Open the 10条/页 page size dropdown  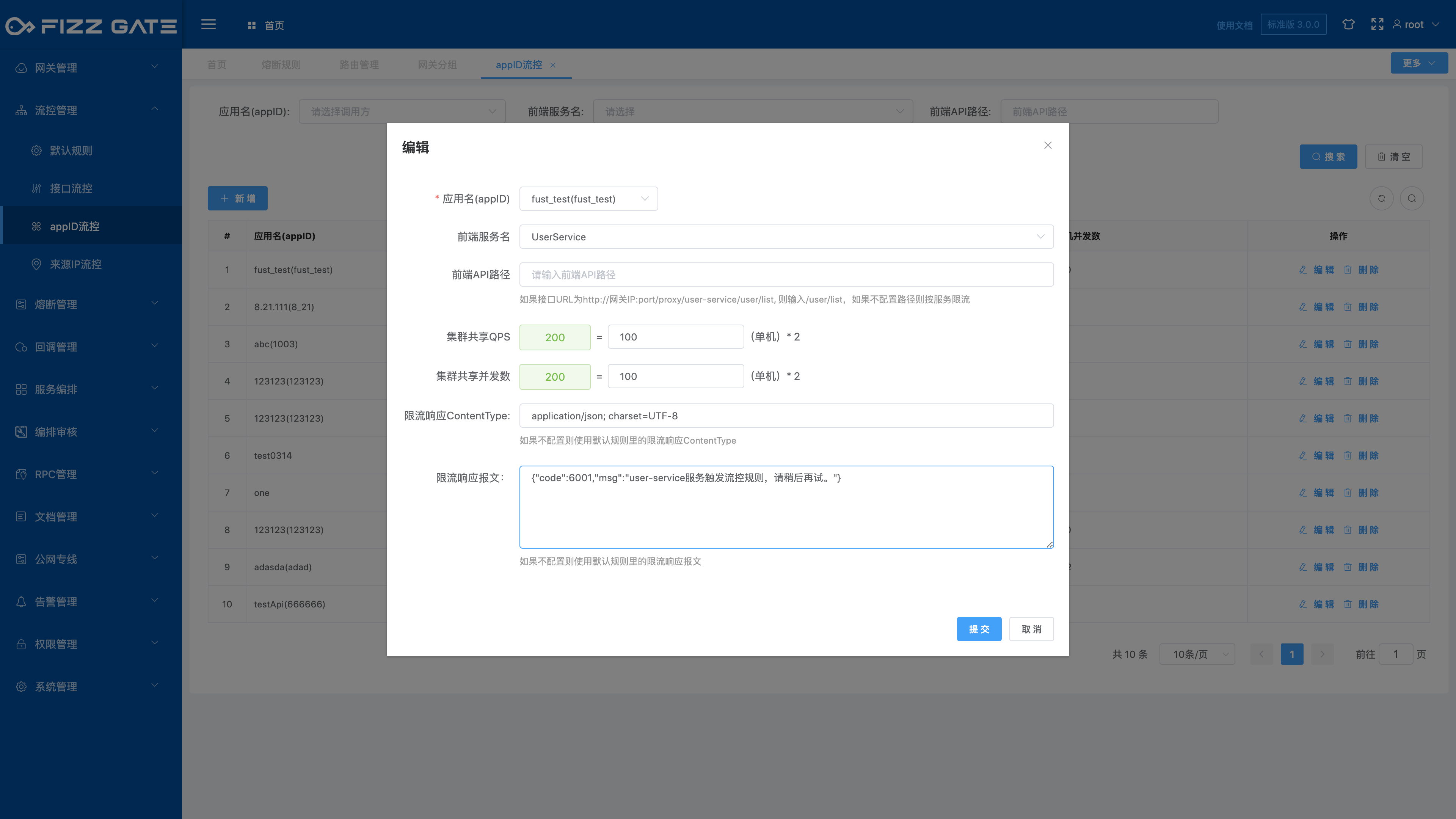(1197, 654)
